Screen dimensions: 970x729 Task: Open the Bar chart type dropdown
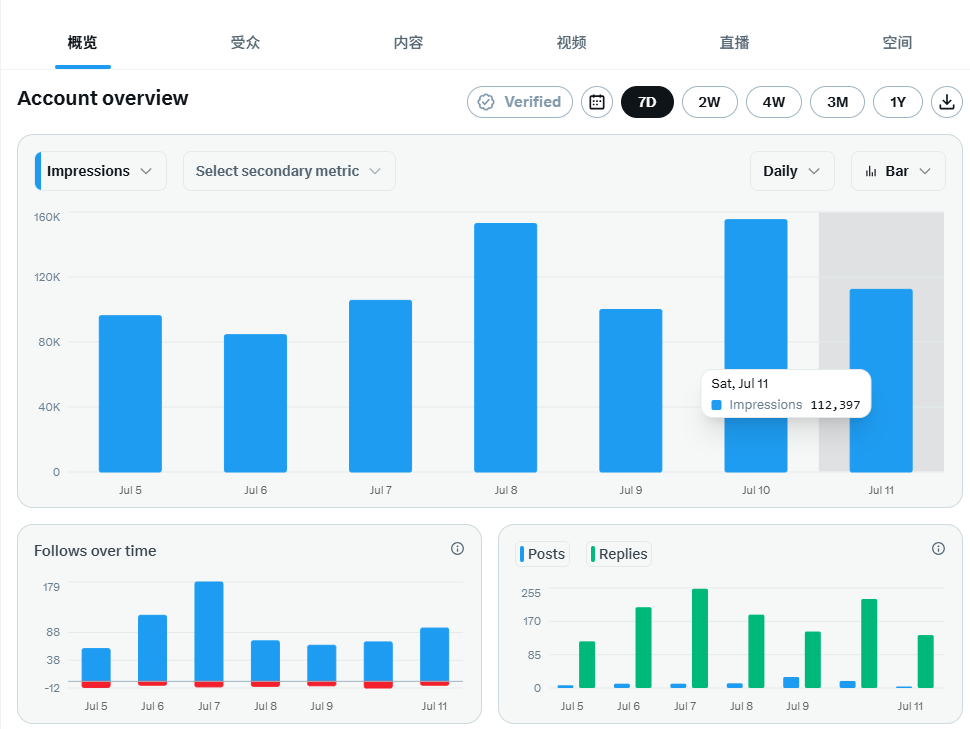[898, 171]
